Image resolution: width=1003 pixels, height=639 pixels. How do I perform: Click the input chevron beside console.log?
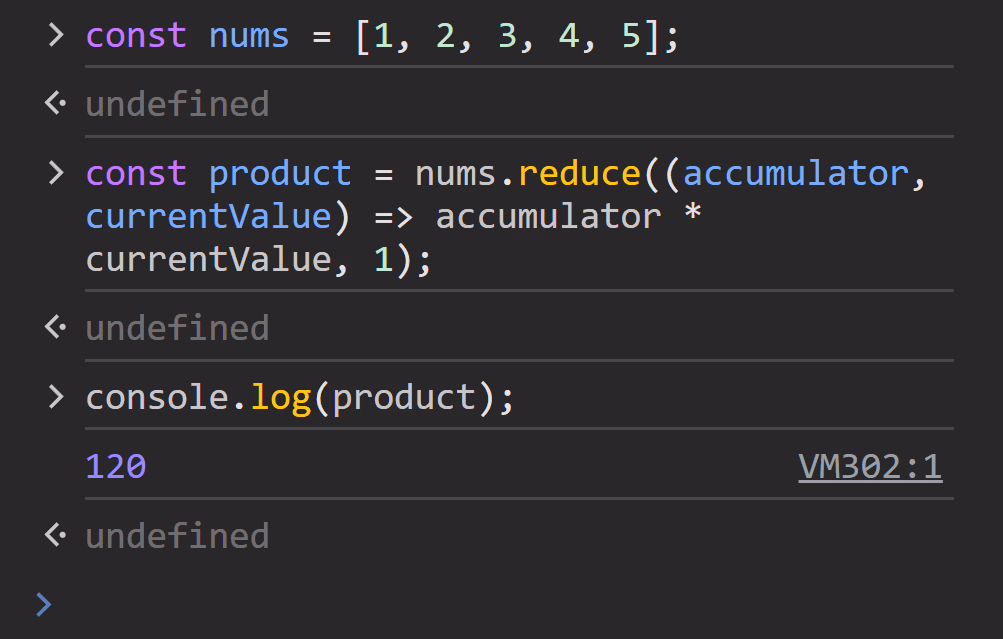56,397
